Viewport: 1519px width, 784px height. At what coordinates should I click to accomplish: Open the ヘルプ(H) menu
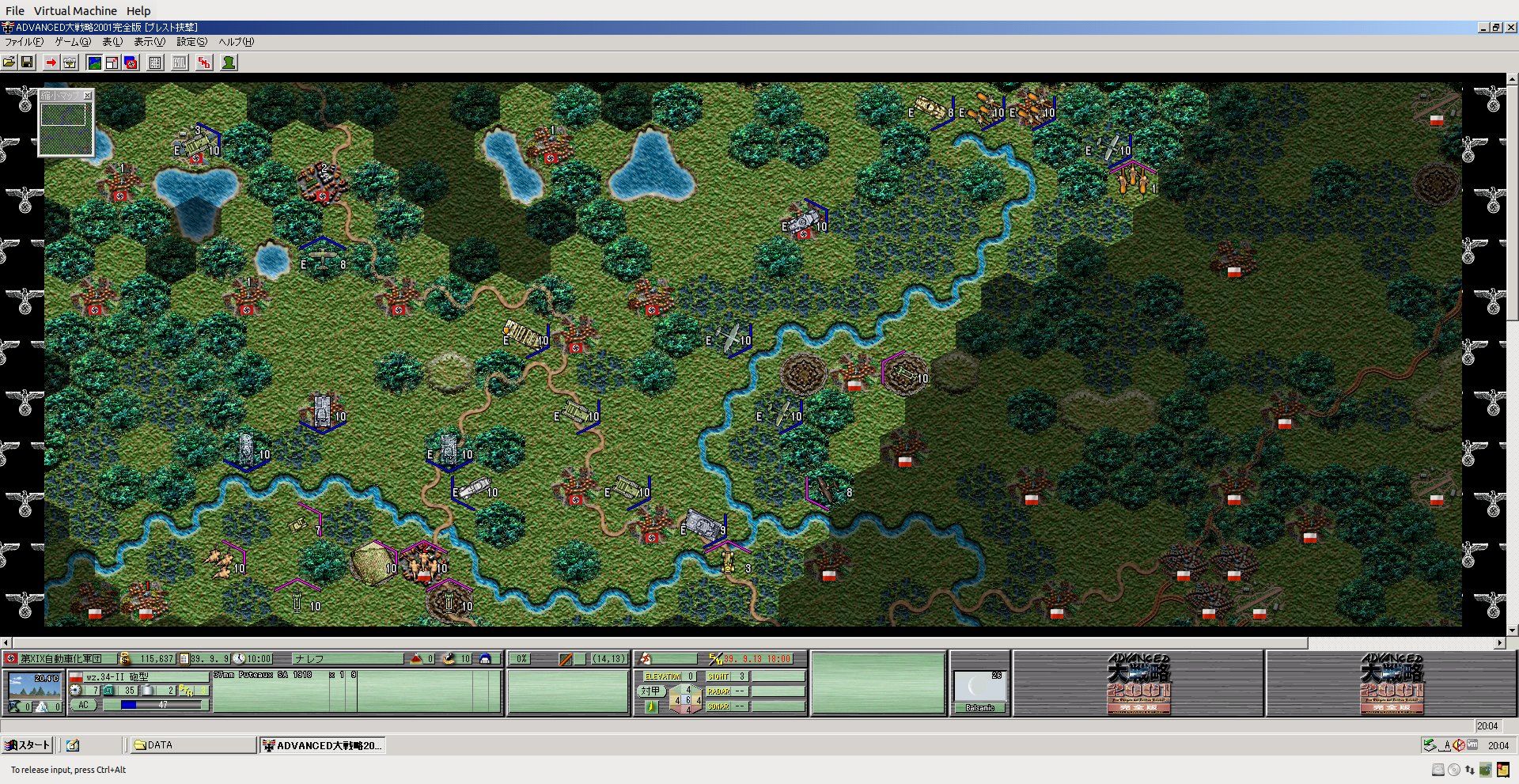point(237,42)
